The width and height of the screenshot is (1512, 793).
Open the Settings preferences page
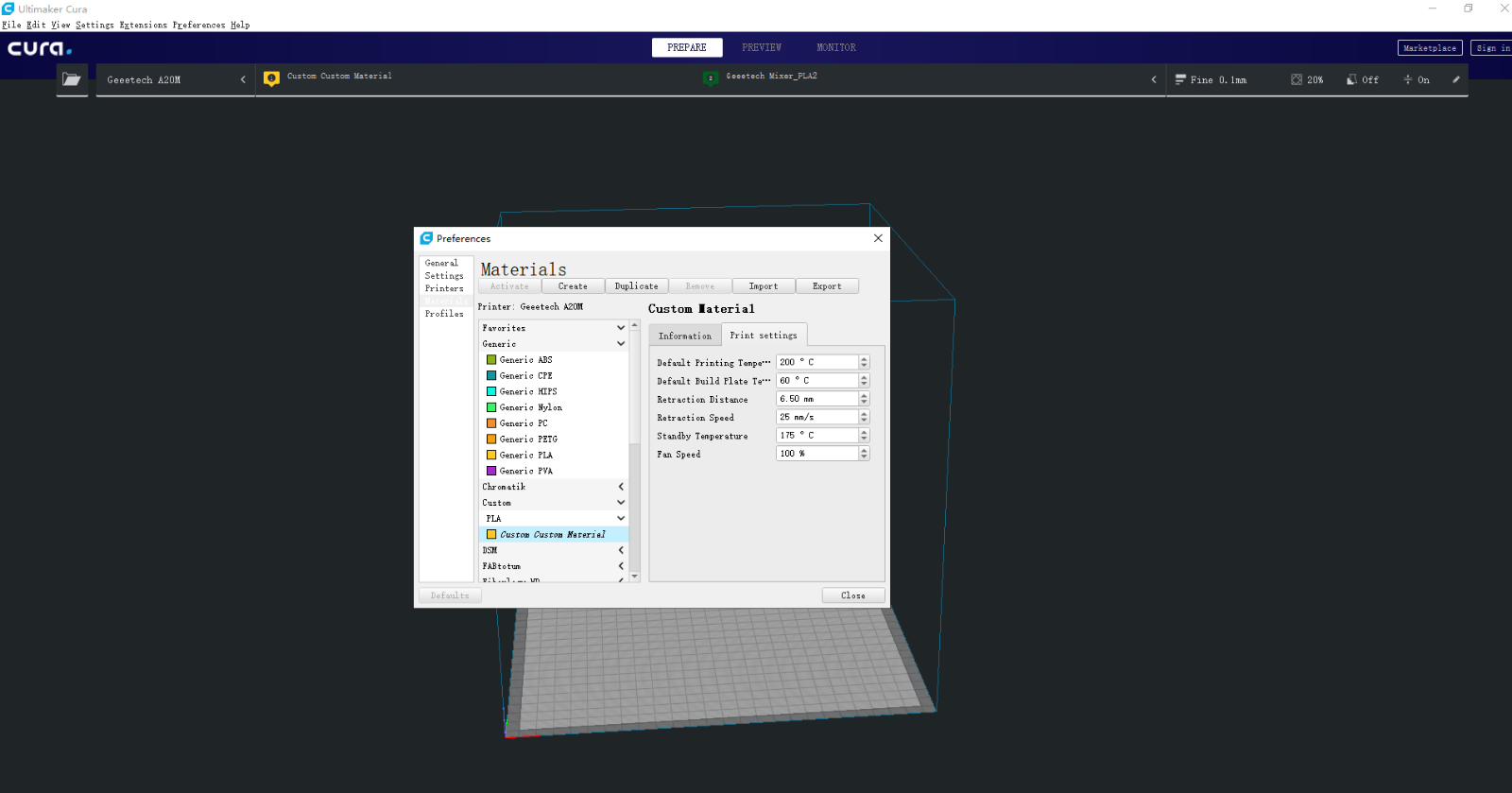(446, 276)
